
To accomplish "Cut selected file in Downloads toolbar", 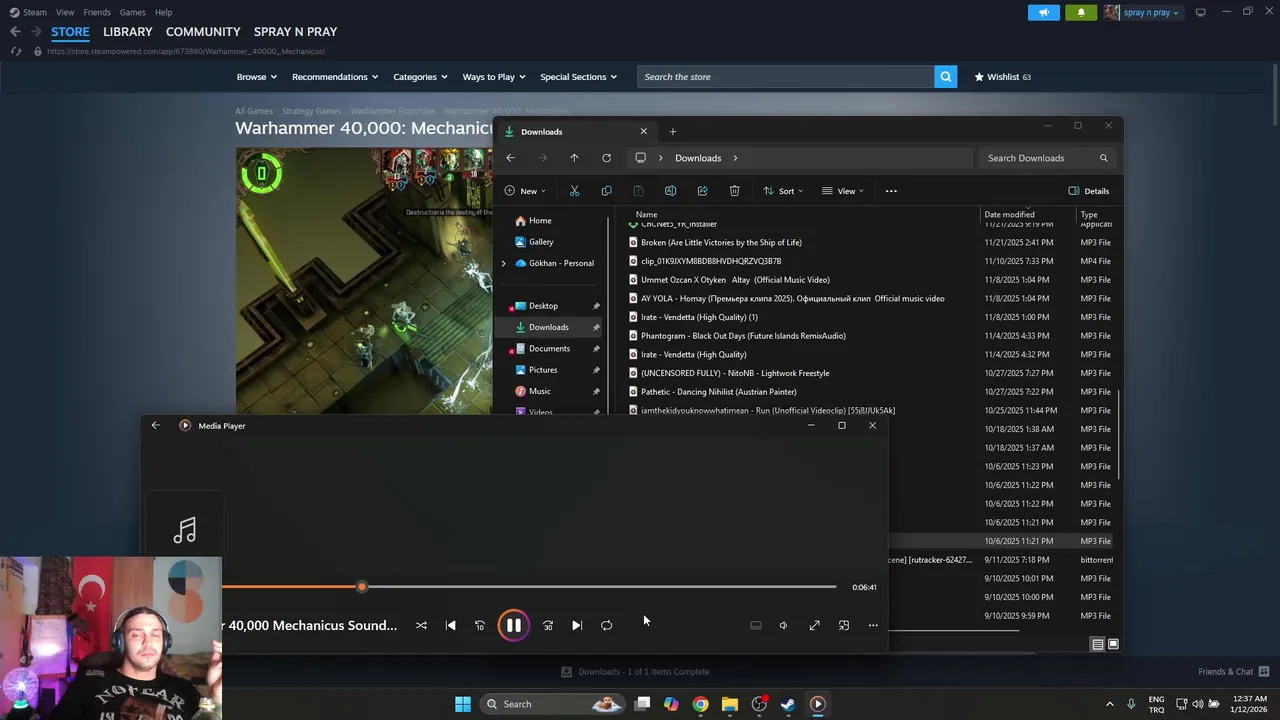I will 574,191.
